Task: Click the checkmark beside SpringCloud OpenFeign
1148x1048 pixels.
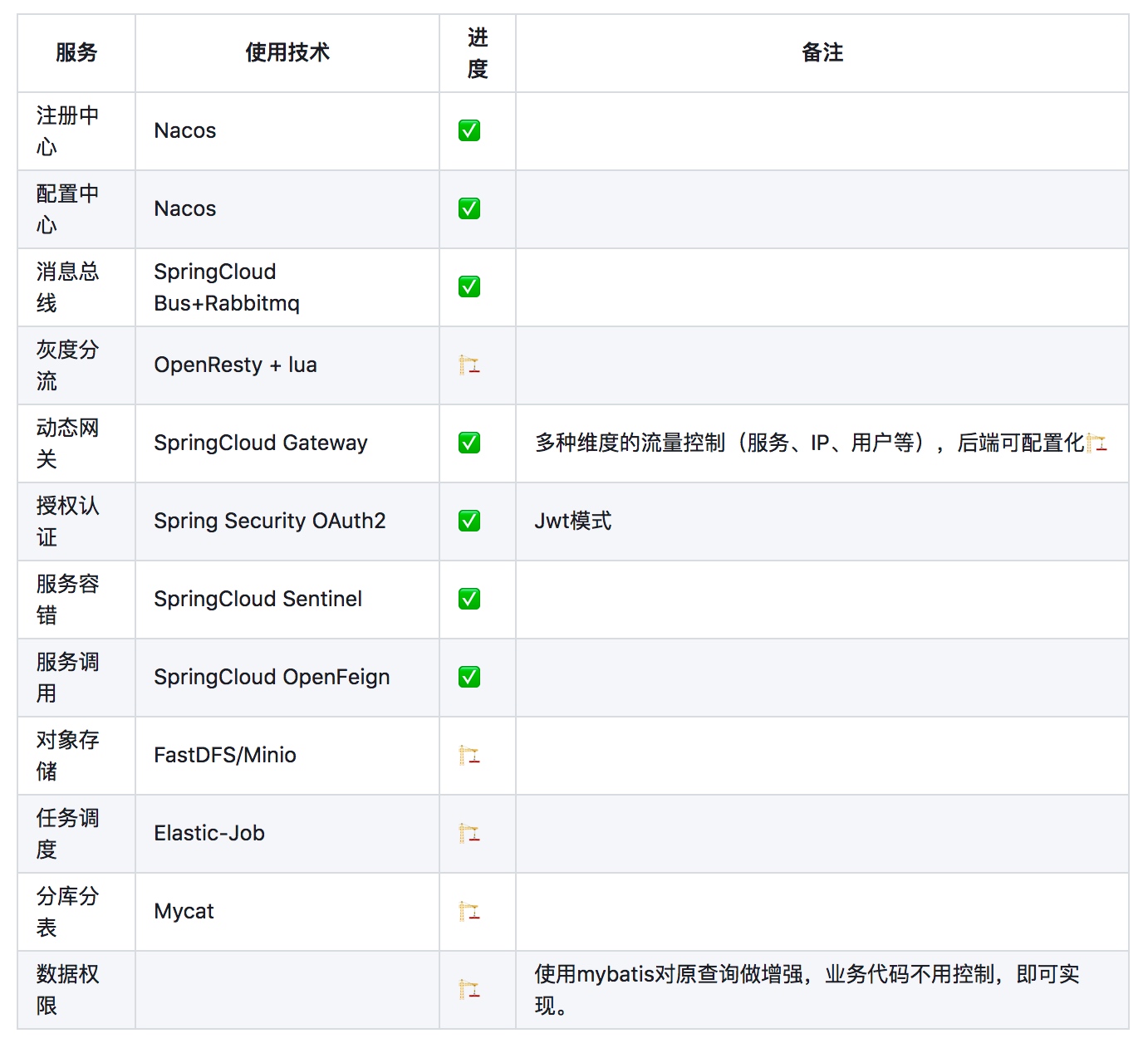Action: click(x=469, y=678)
